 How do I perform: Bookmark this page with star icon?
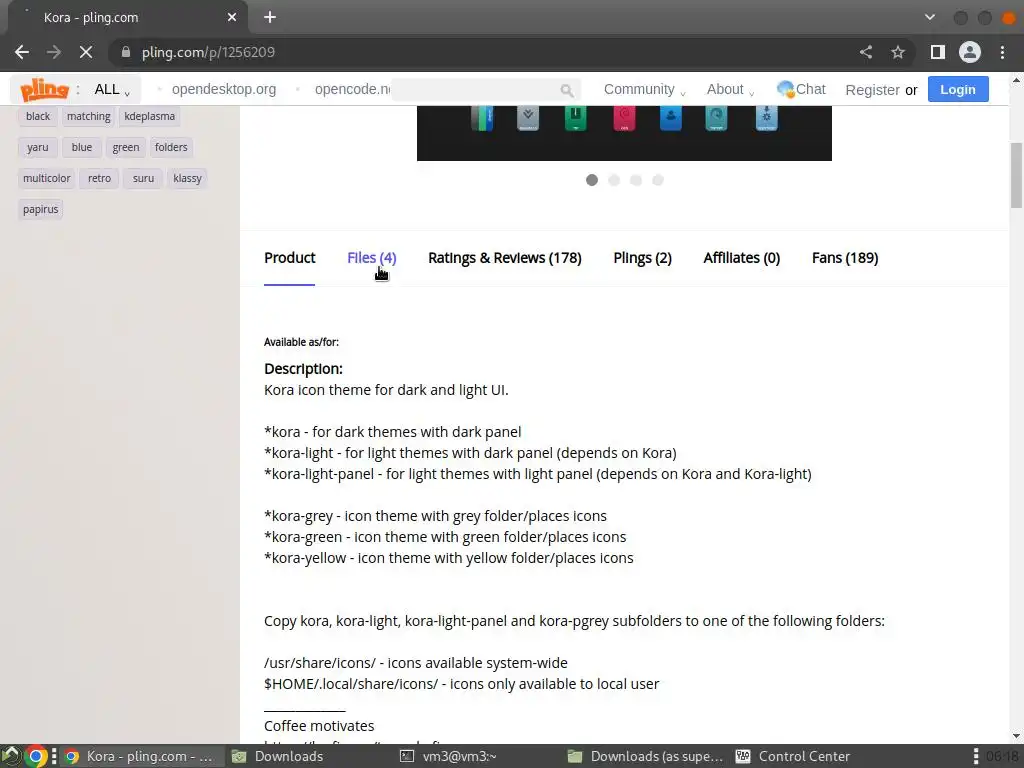[898, 52]
